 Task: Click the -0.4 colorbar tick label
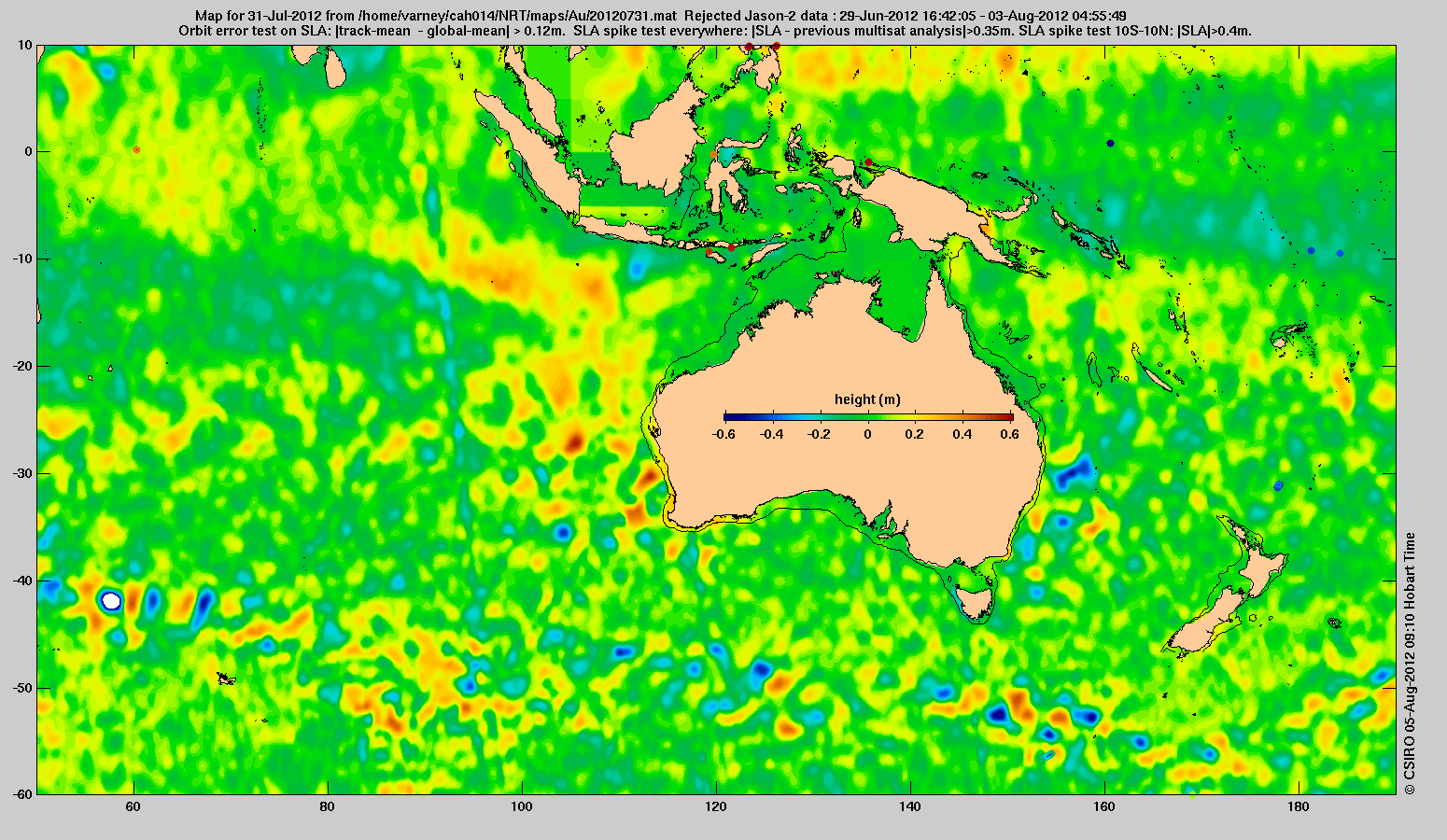(x=771, y=434)
